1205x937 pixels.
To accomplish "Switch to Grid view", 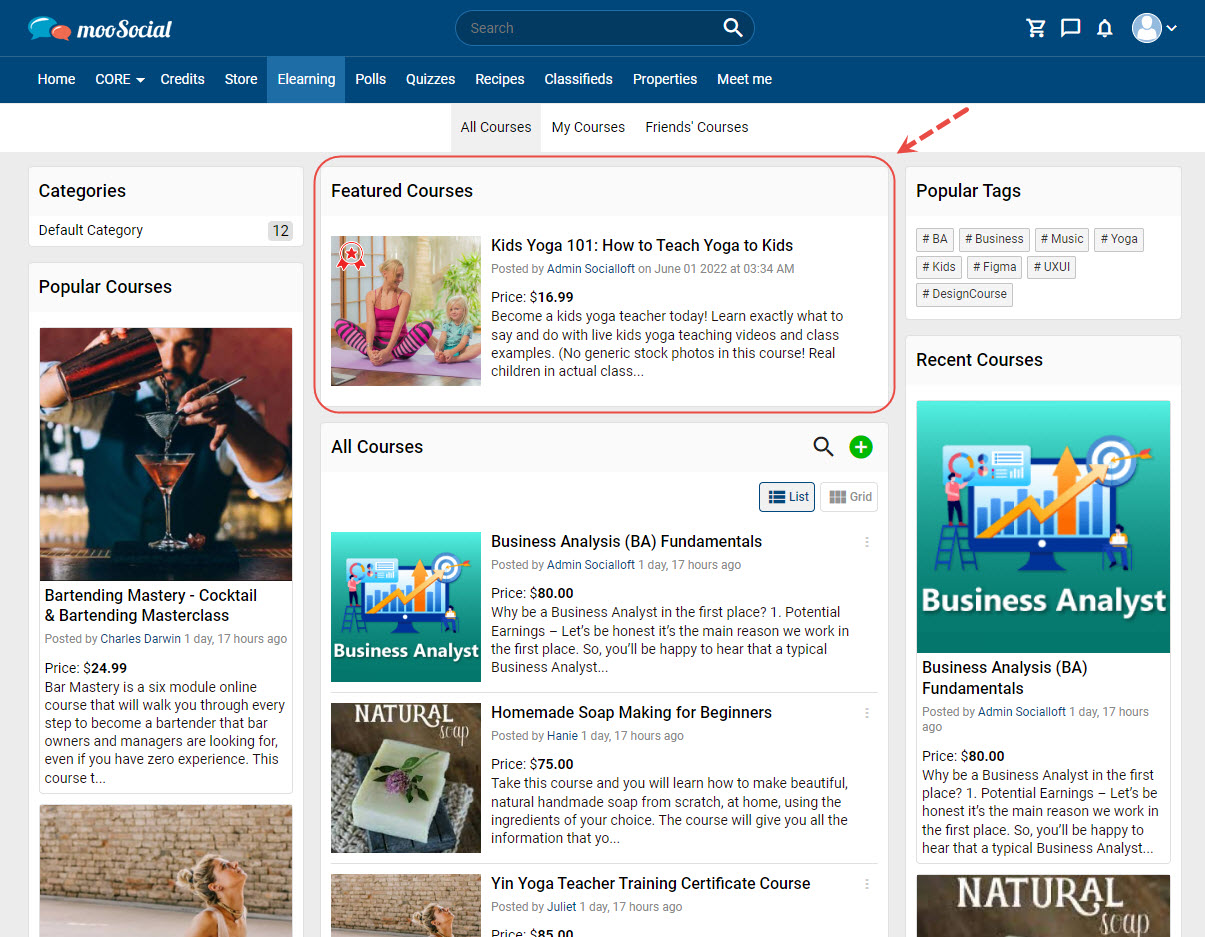I will pyautogui.click(x=849, y=497).
